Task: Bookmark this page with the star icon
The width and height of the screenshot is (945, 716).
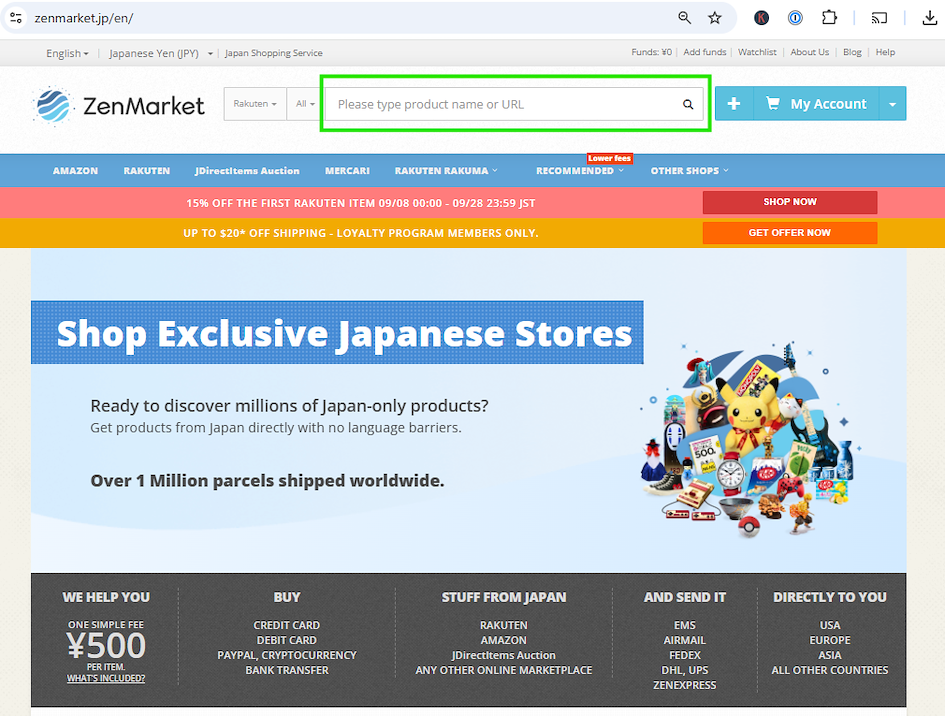Action: 715,18
